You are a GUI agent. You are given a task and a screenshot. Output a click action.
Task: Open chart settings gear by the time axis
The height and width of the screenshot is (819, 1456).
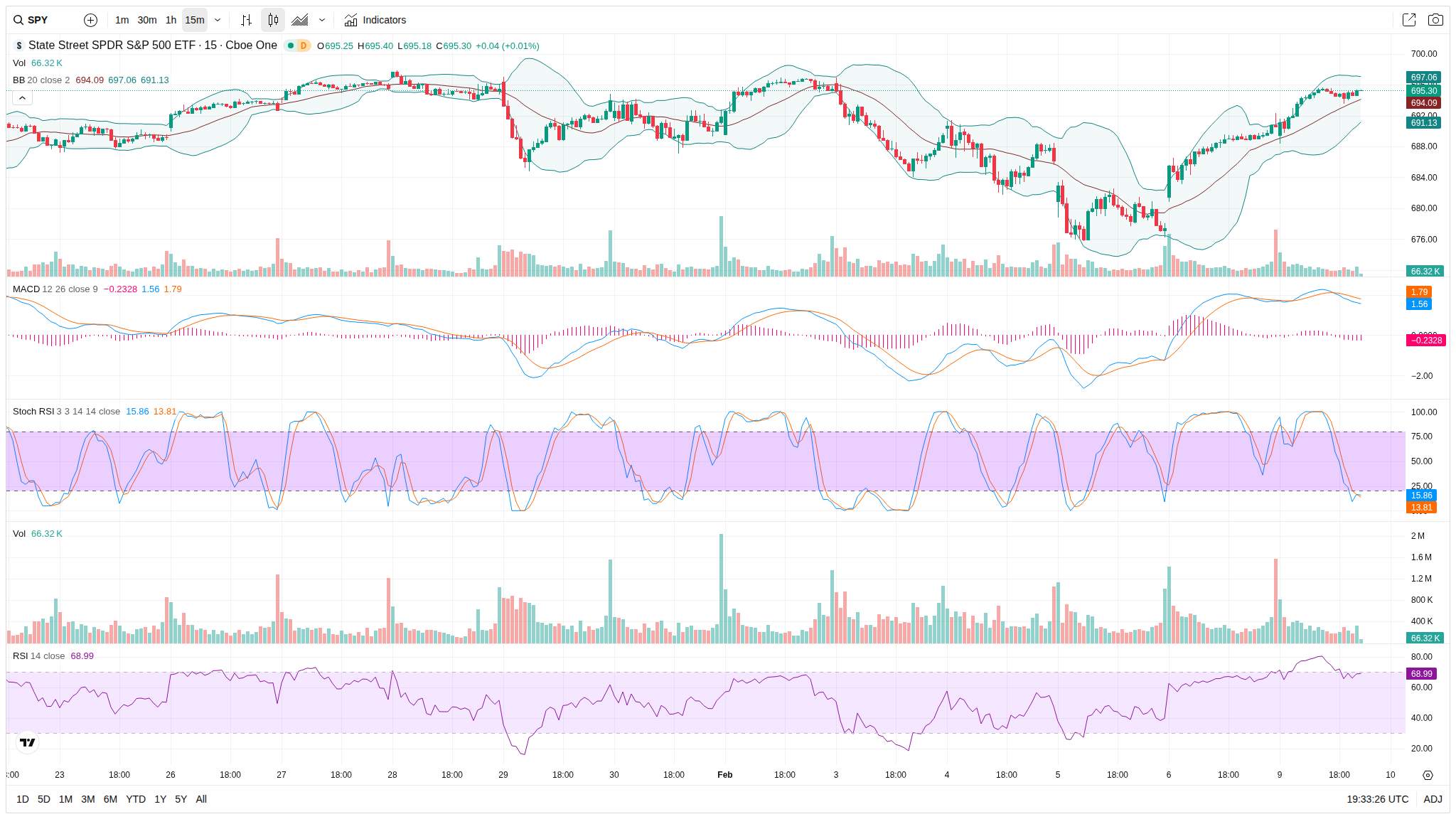click(x=1428, y=775)
